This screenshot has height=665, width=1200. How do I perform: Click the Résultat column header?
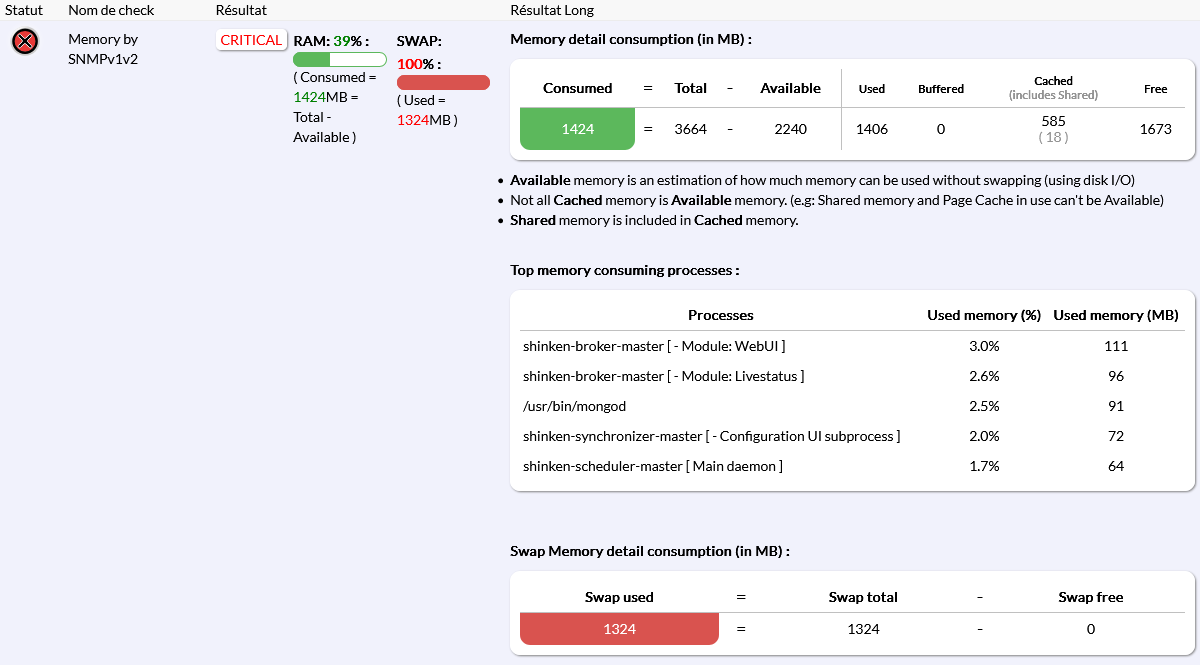point(241,10)
